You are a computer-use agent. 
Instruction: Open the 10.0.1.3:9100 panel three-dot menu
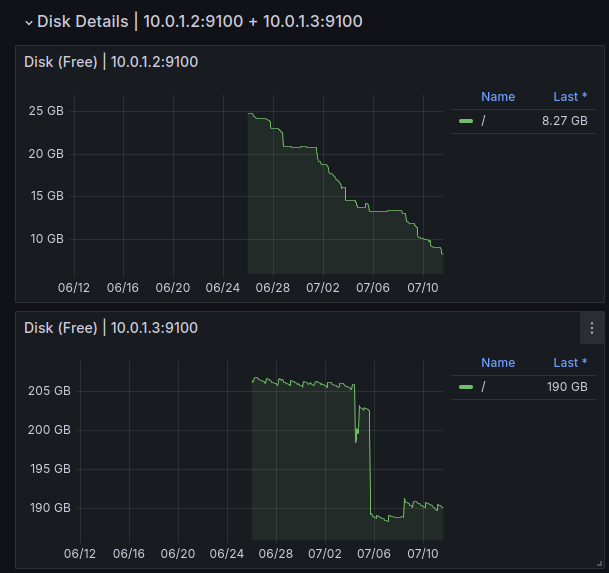click(592, 328)
